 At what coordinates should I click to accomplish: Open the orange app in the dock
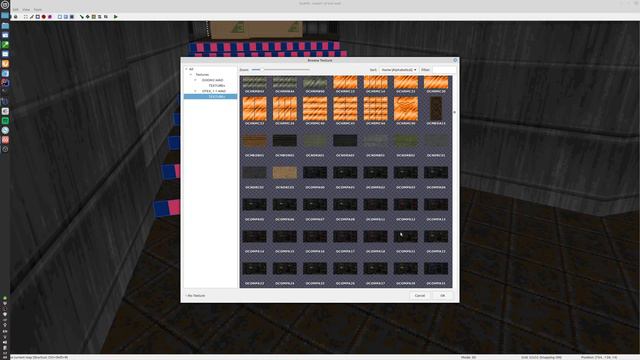coord(5,64)
